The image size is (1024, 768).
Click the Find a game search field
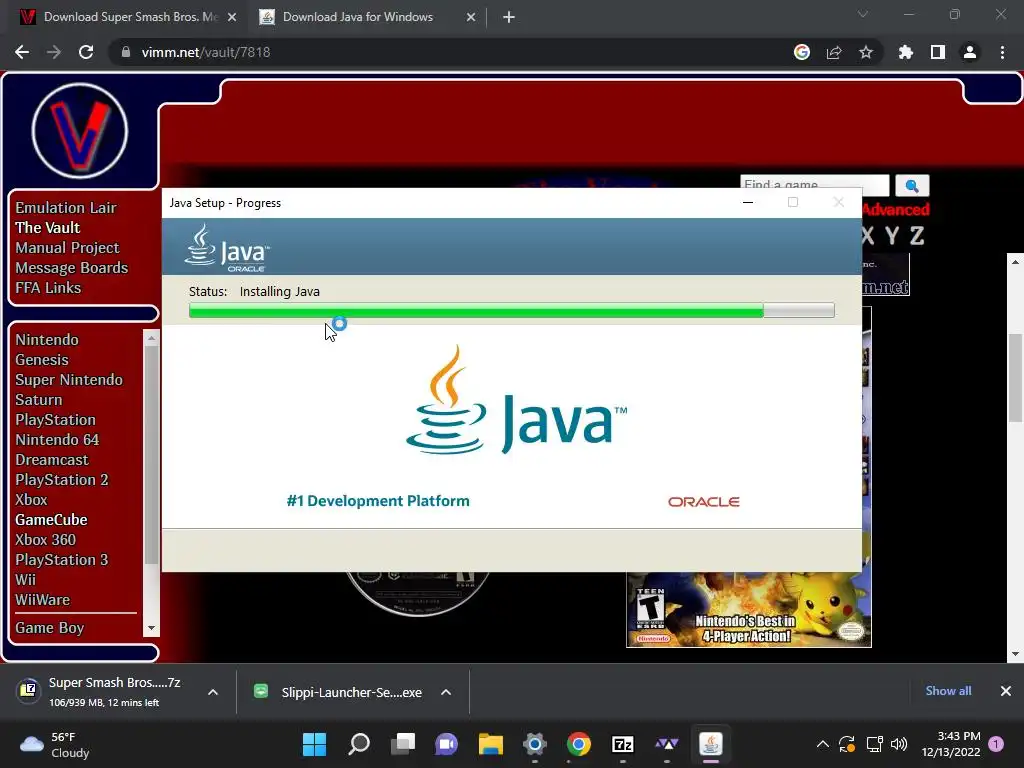(814, 185)
